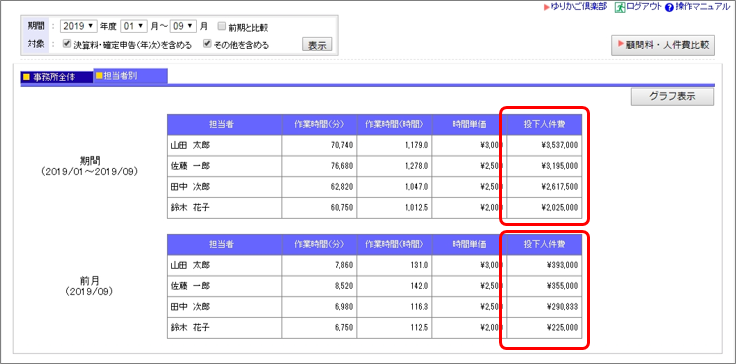
Task: Uncheck 決算料・確定申告(年次)を含める checkbox
Action: [x=66, y=45]
